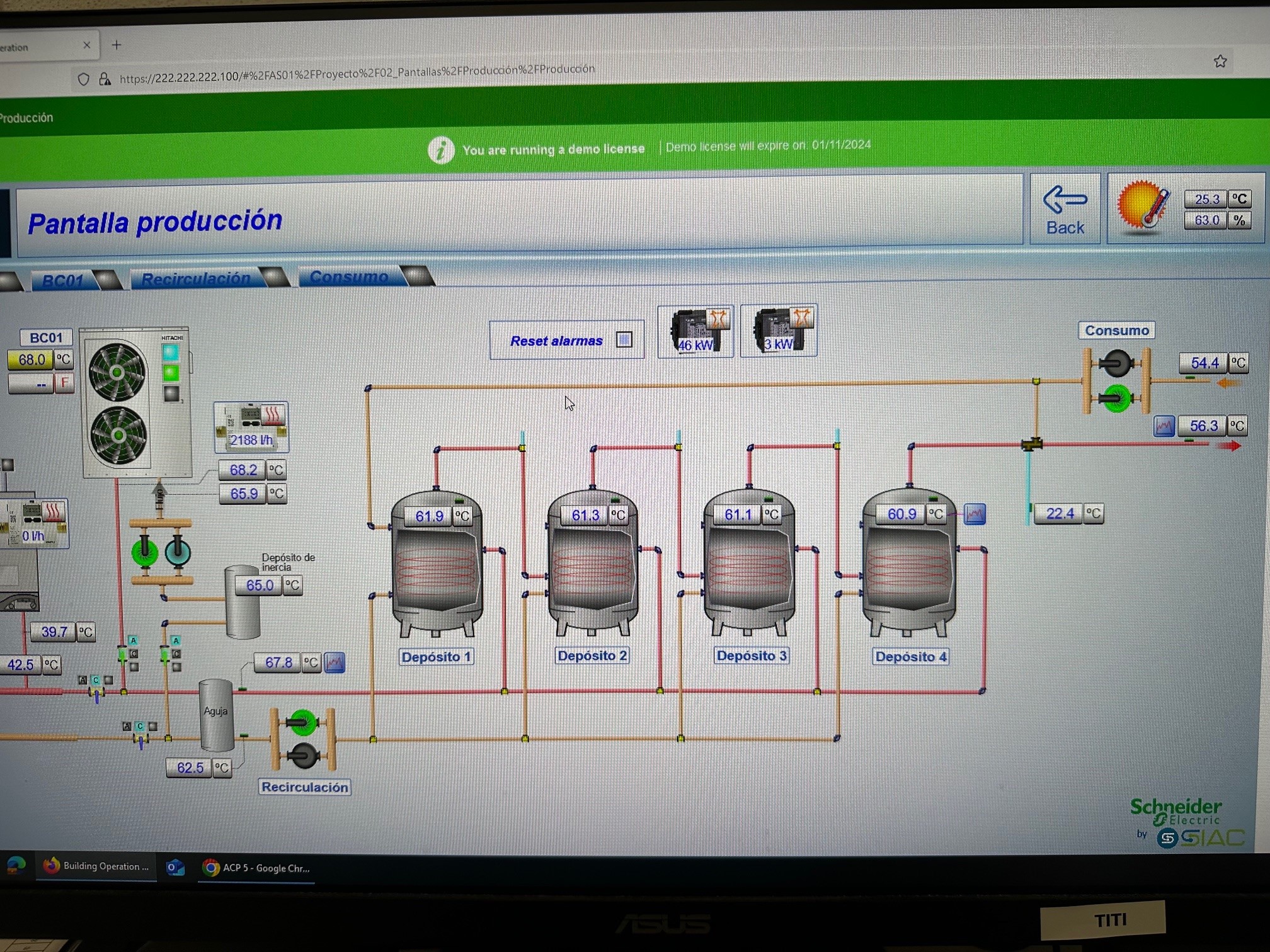Image resolution: width=1270 pixels, height=952 pixels.
Task: Open trend chart next to 56.3 °C
Action: point(1164,426)
